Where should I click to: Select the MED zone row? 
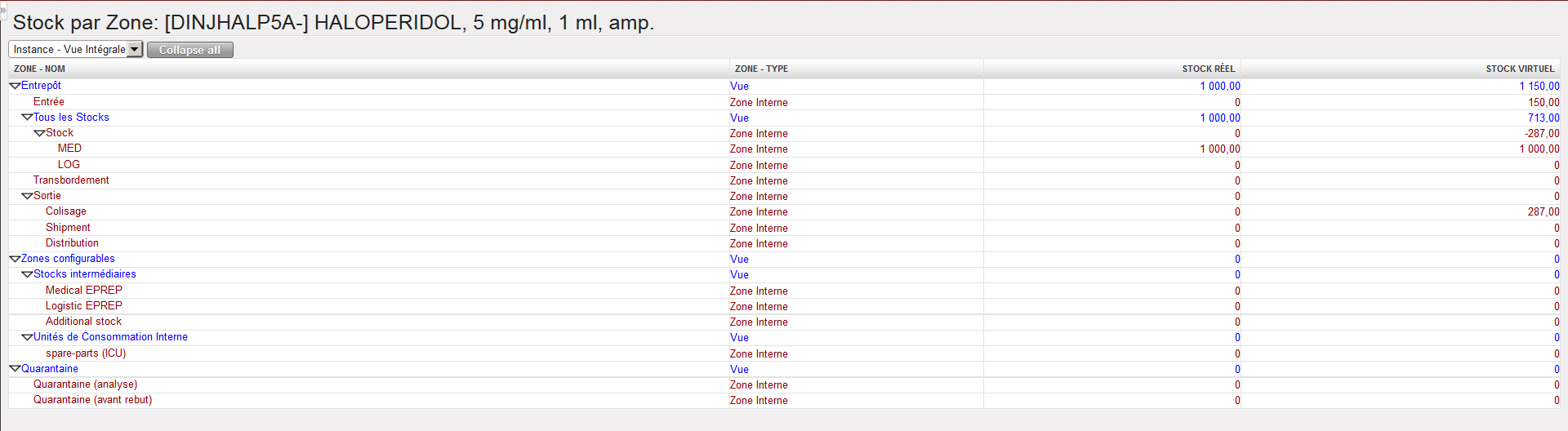coord(69,149)
